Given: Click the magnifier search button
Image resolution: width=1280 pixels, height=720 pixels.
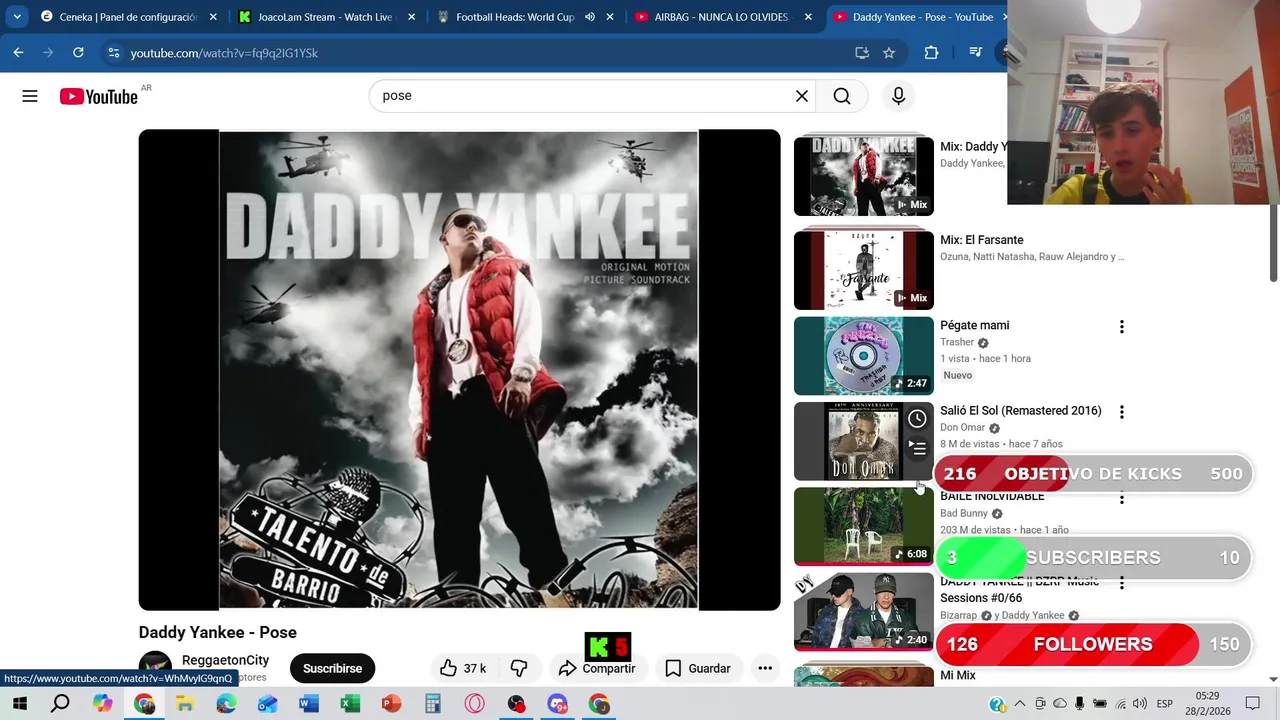Looking at the screenshot, I should point(842,96).
